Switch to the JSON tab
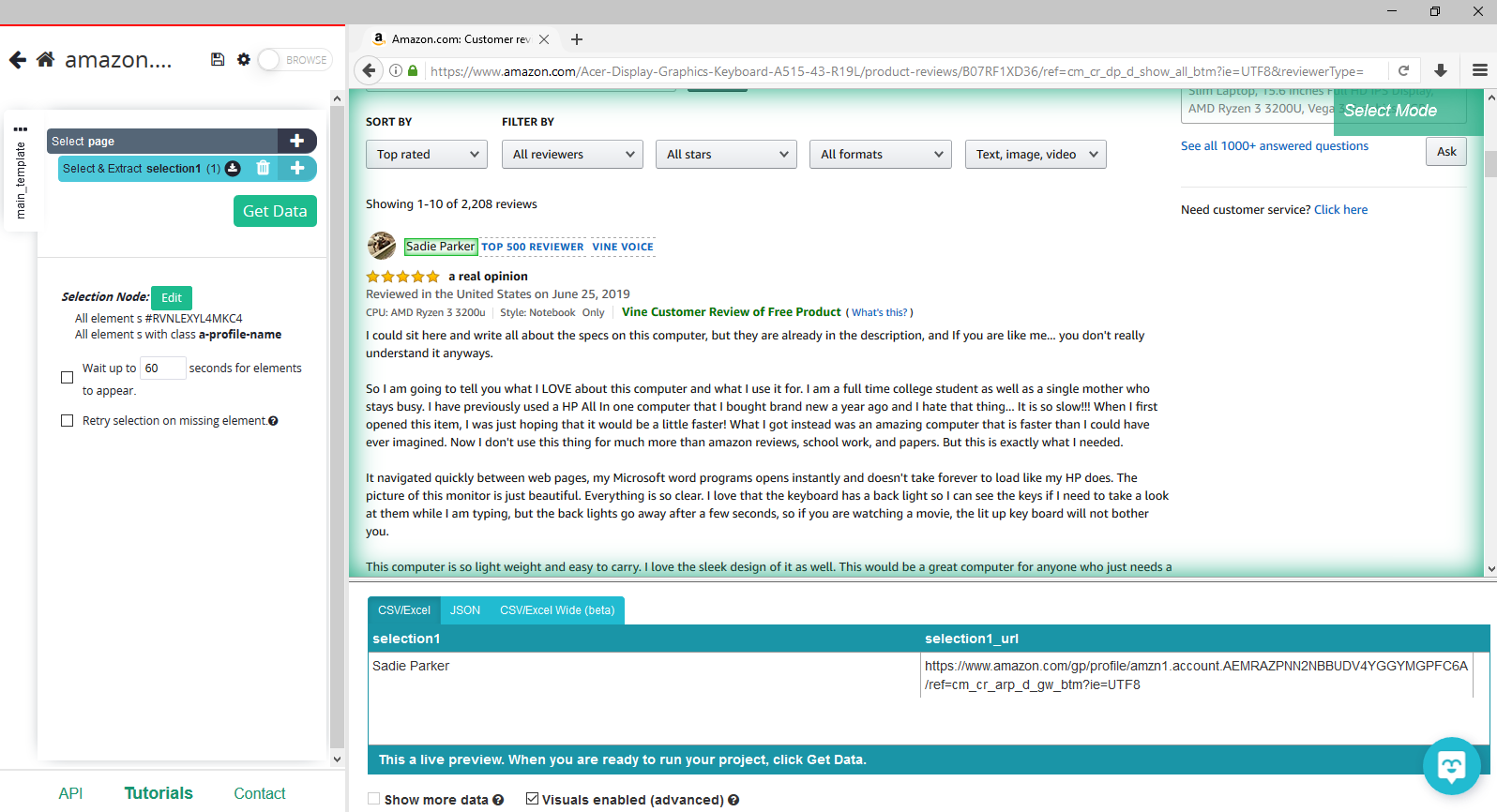Viewport: 1497px width, 812px height. [465, 610]
